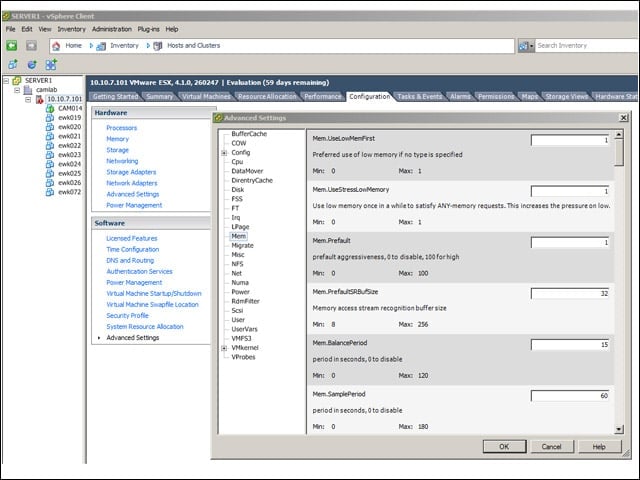This screenshot has height=480, width=640.
Task: Switch to the Resource Allocation tab
Action: [x=267, y=97]
